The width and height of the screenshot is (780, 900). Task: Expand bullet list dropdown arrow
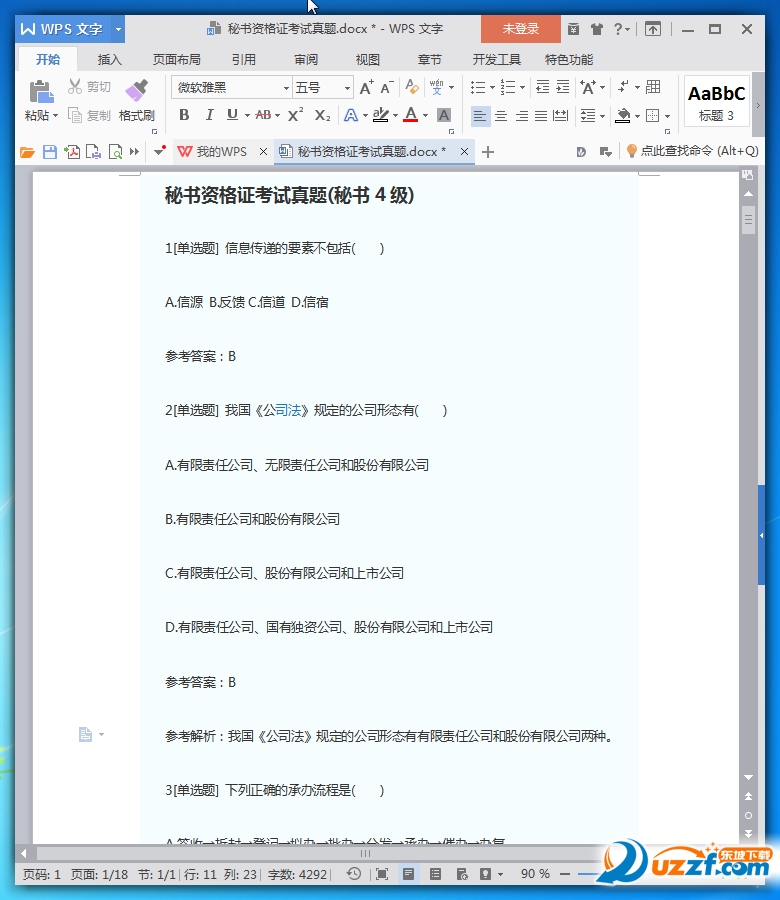tap(492, 88)
